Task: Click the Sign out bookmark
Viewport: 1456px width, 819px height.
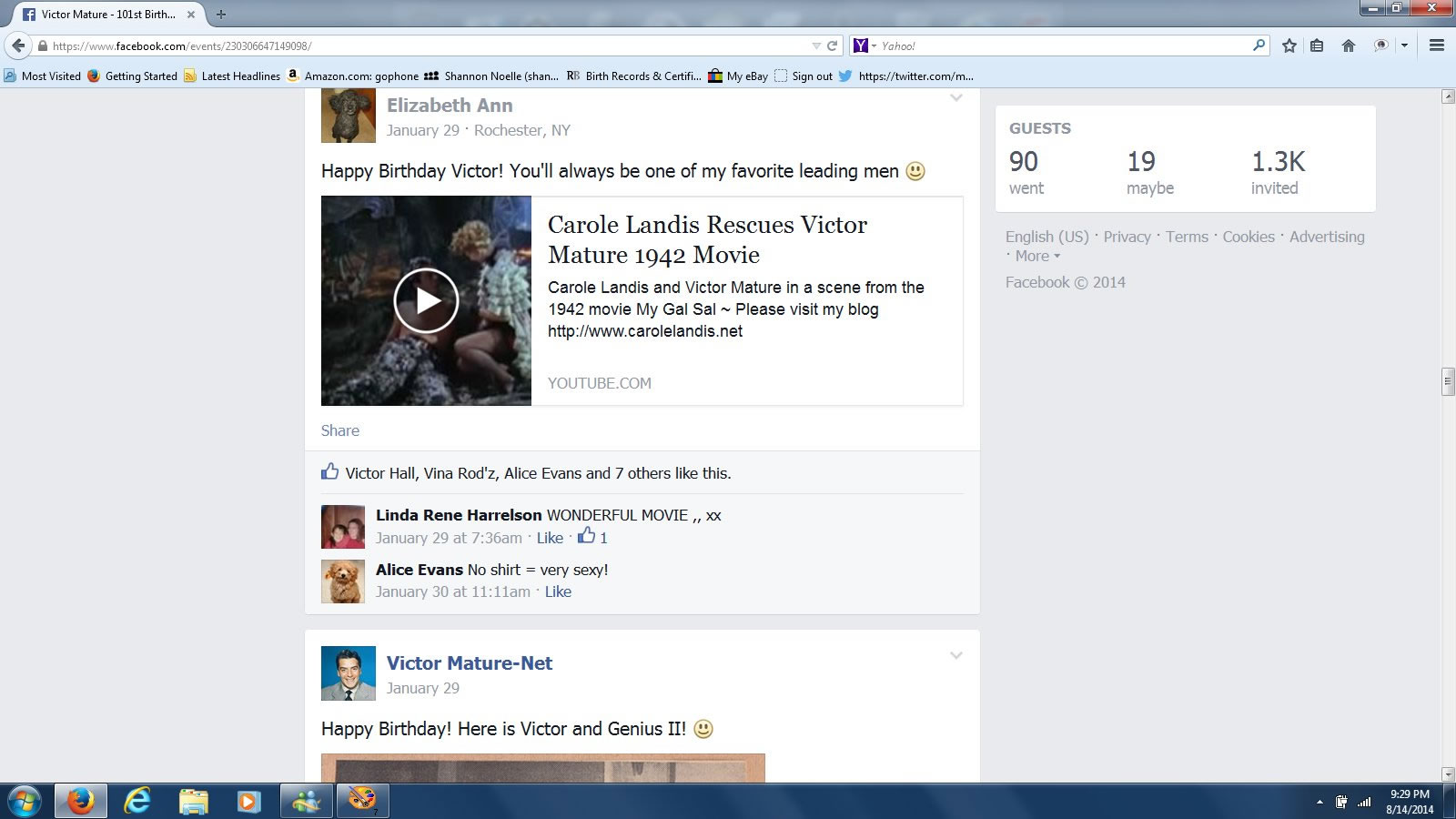Action: tap(804, 76)
